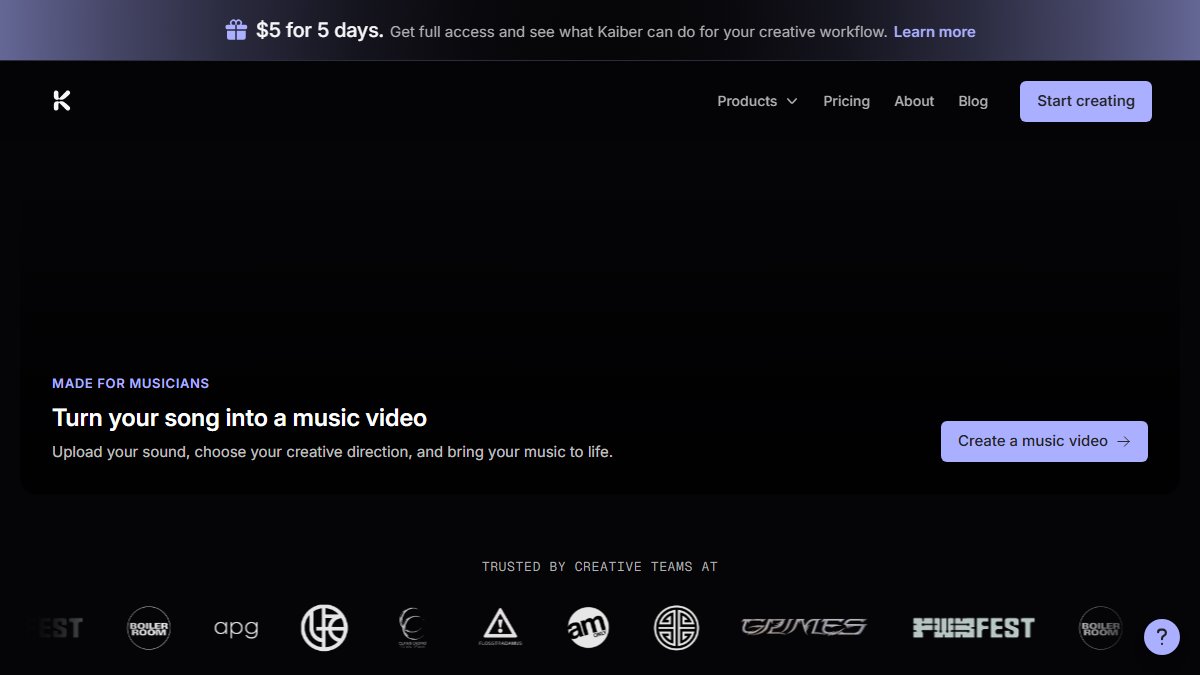Click the Start creating button

1086,101
